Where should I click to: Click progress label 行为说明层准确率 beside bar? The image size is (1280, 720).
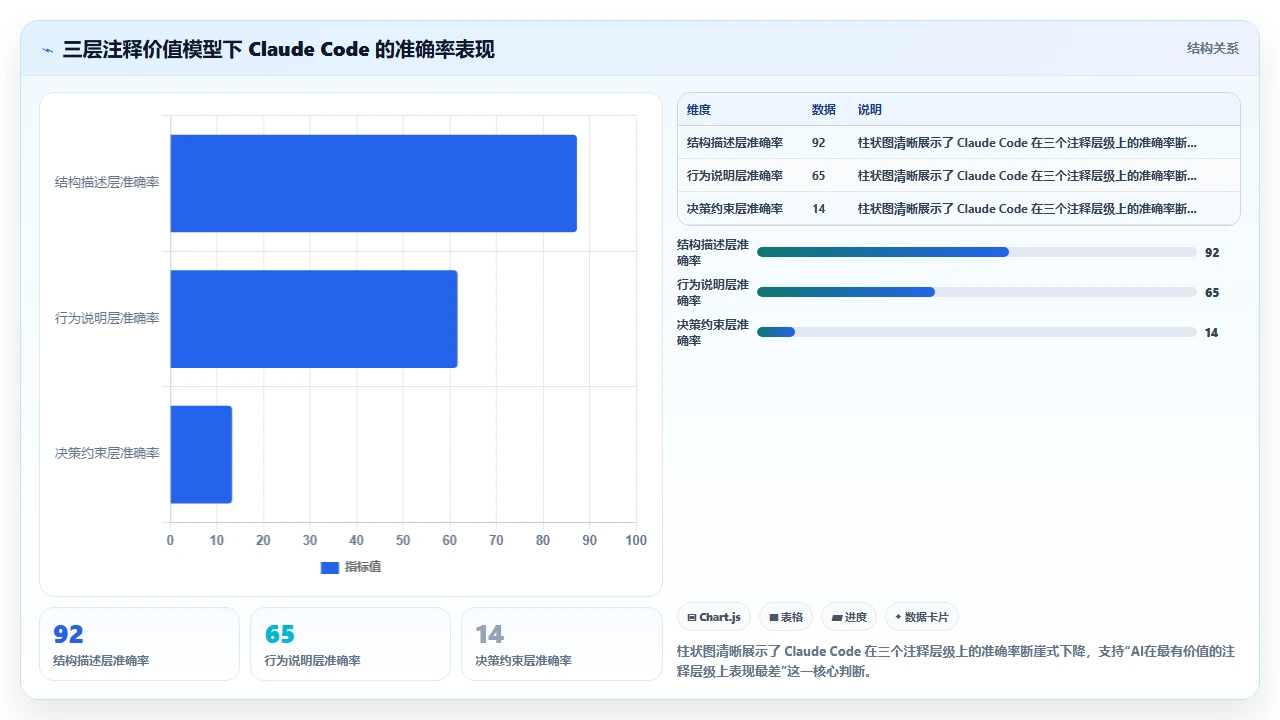tap(713, 292)
